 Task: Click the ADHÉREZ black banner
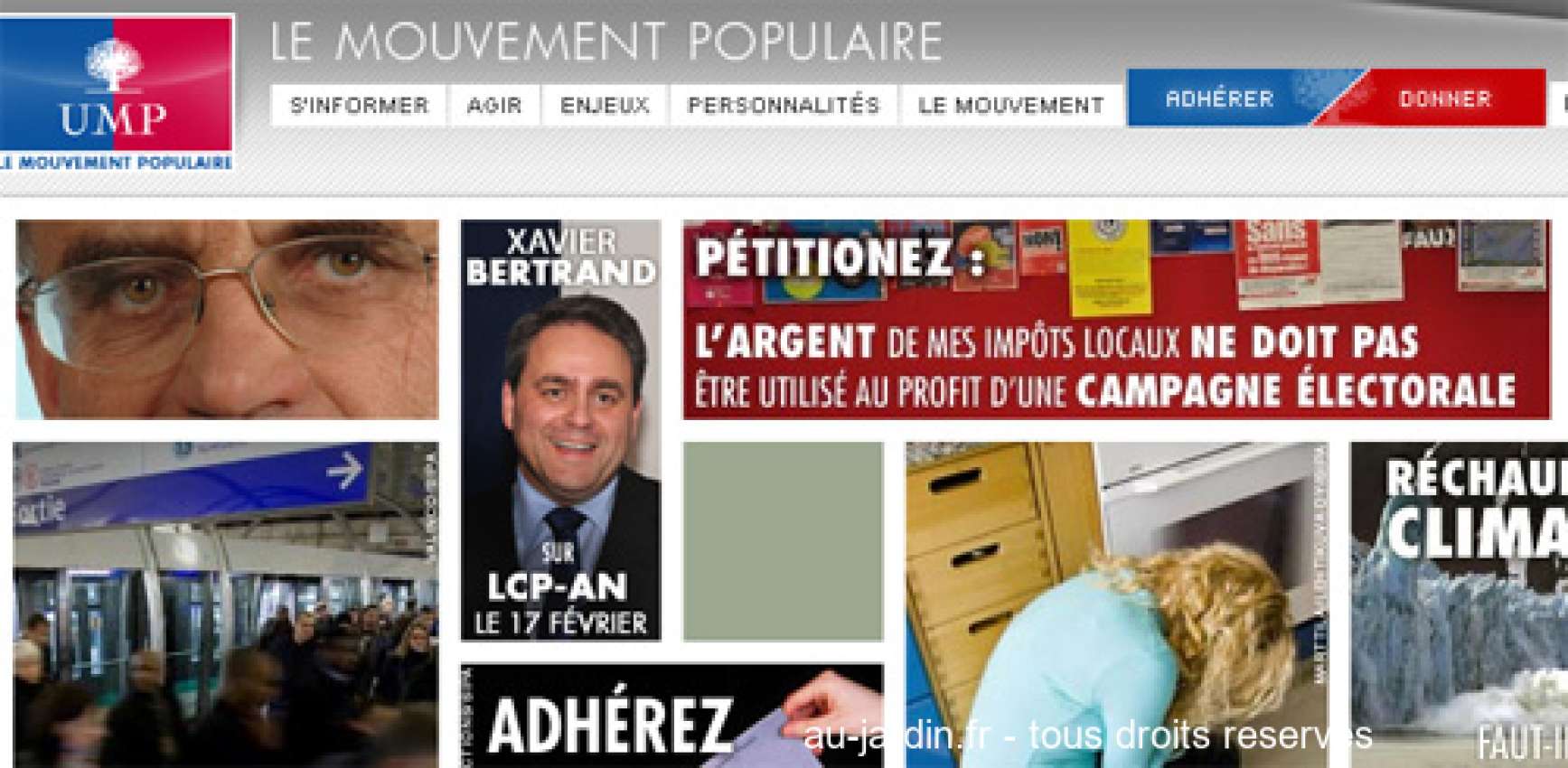click(x=671, y=716)
